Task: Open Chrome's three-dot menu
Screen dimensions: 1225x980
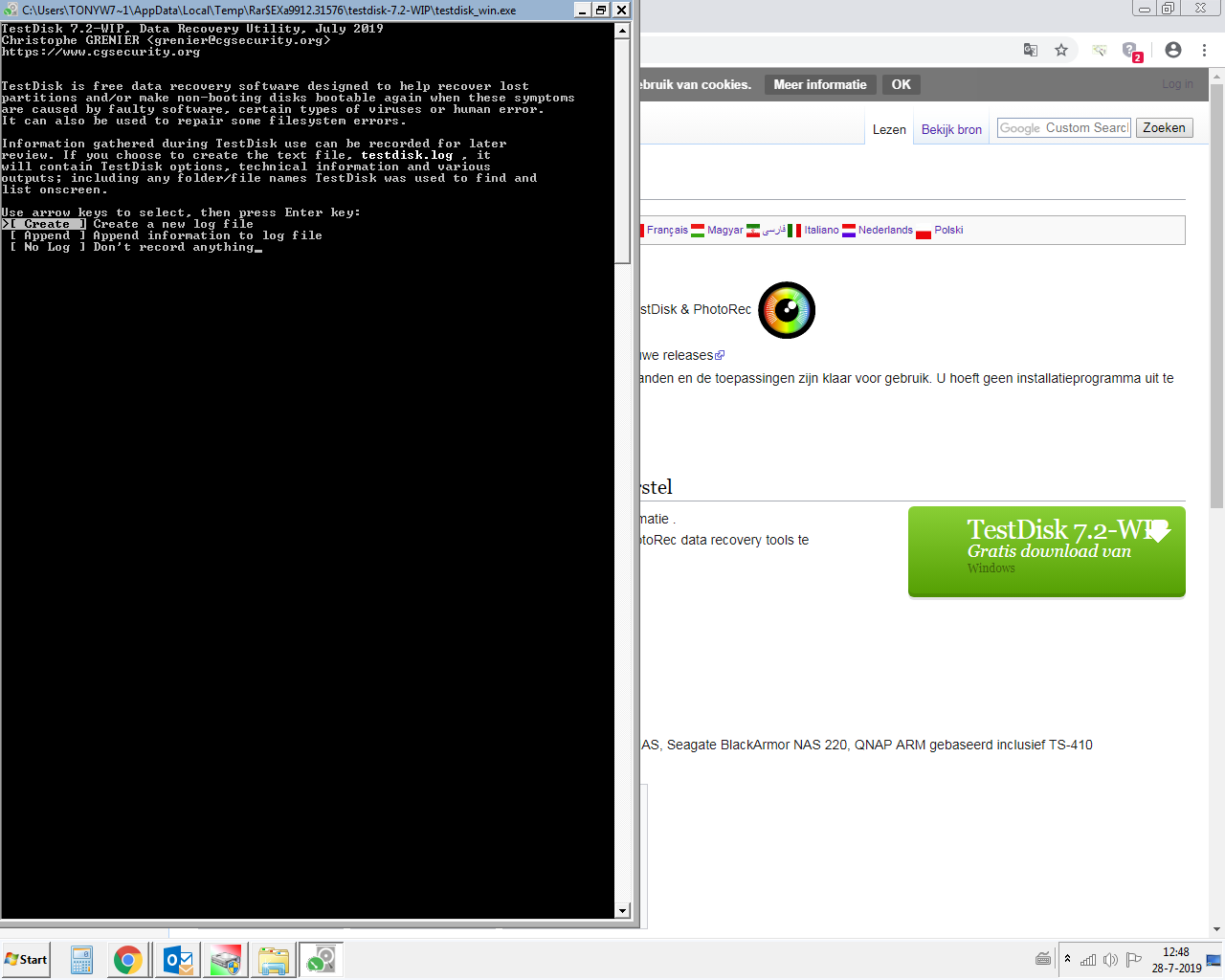Action: click(1204, 50)
